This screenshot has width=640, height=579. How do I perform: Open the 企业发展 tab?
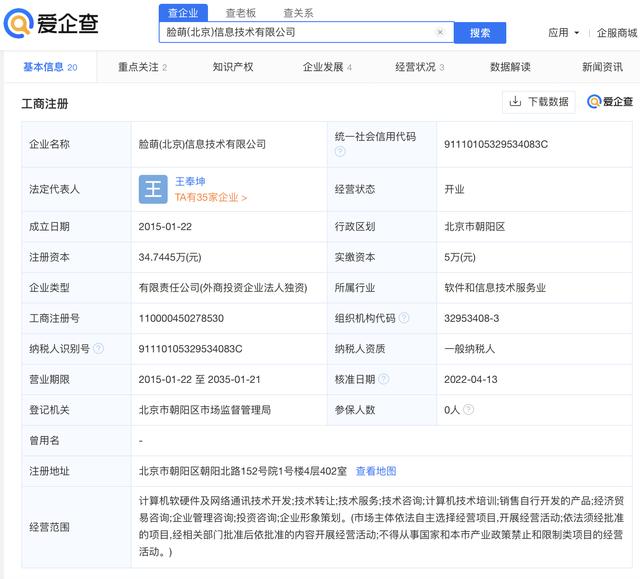[x=327, y=67]
